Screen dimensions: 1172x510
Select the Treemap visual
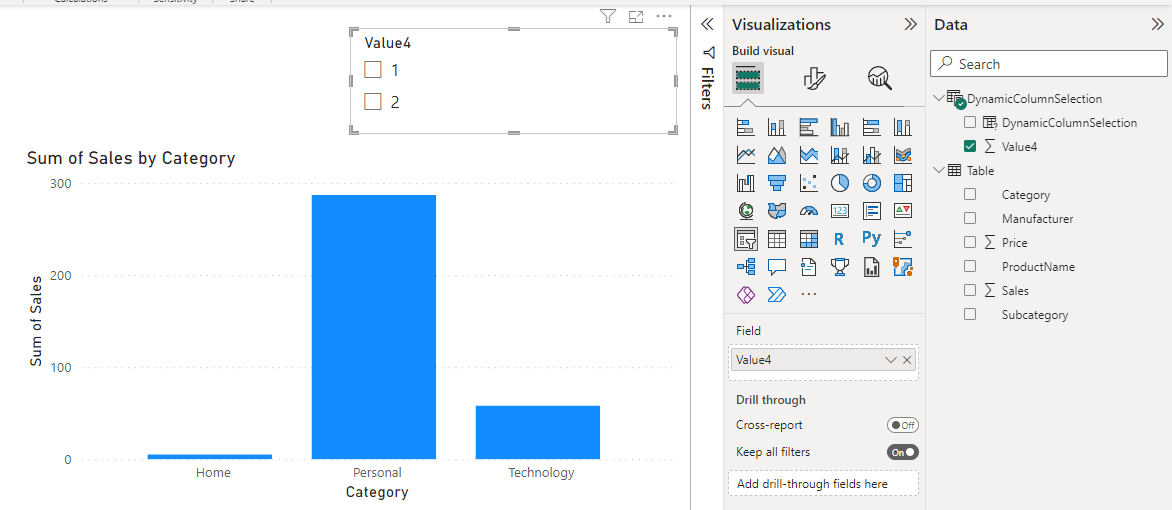902,182
